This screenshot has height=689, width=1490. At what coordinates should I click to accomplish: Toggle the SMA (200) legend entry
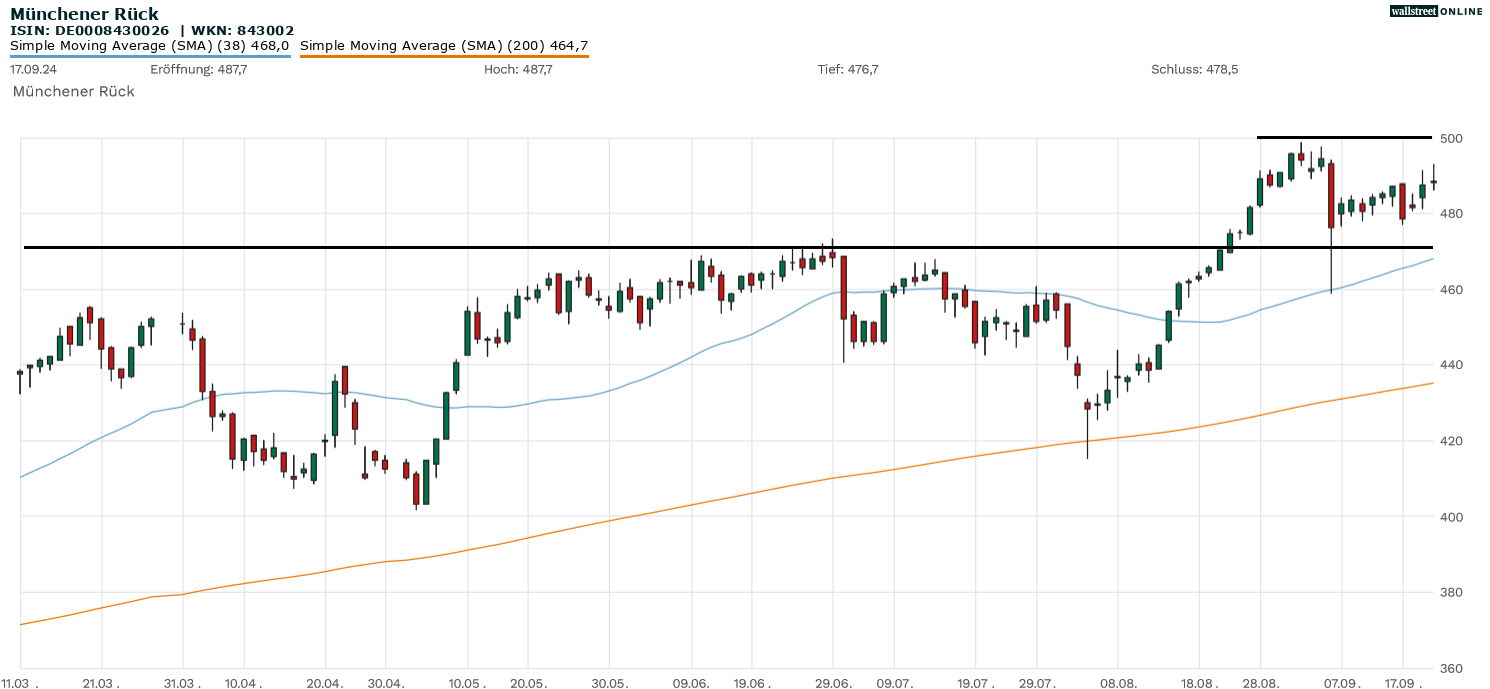point(444,45)
